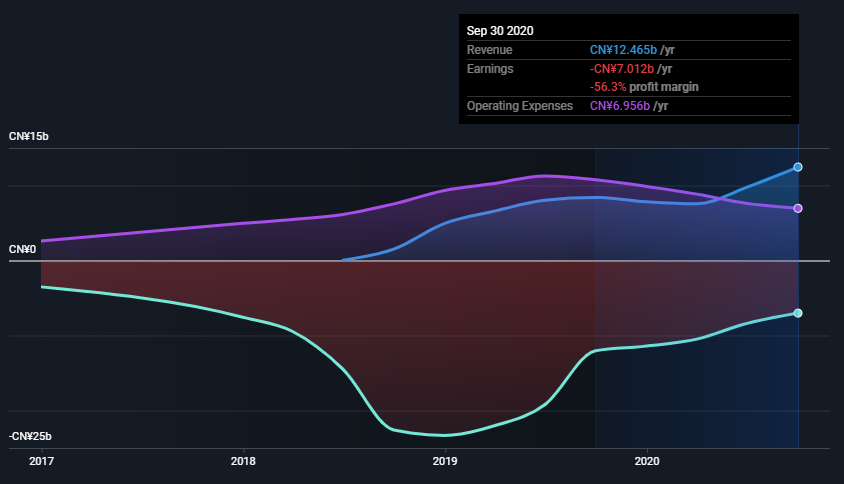Click the CN¥0 y-axis label
The height and width of the screenshot is (484, 844).
pos(23,249)
